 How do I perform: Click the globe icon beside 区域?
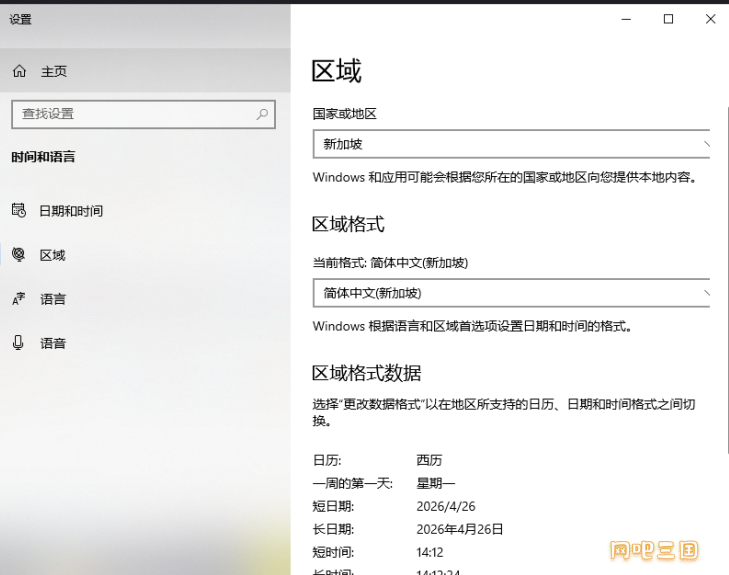click(19, 255)
